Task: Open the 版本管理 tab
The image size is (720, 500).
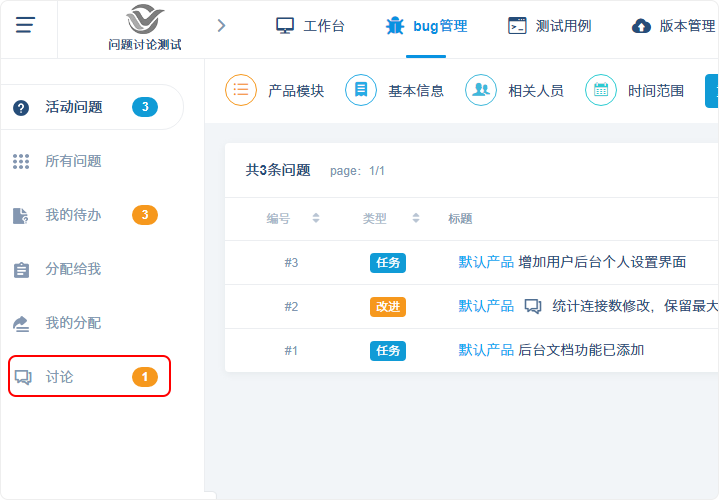Action: [x=673, y=26]
